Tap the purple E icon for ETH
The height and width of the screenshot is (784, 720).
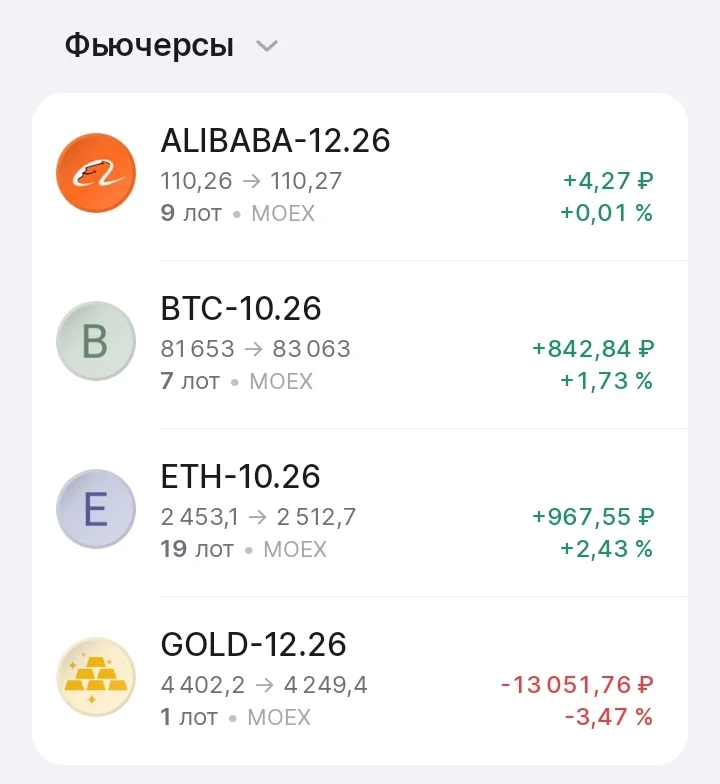96,509
